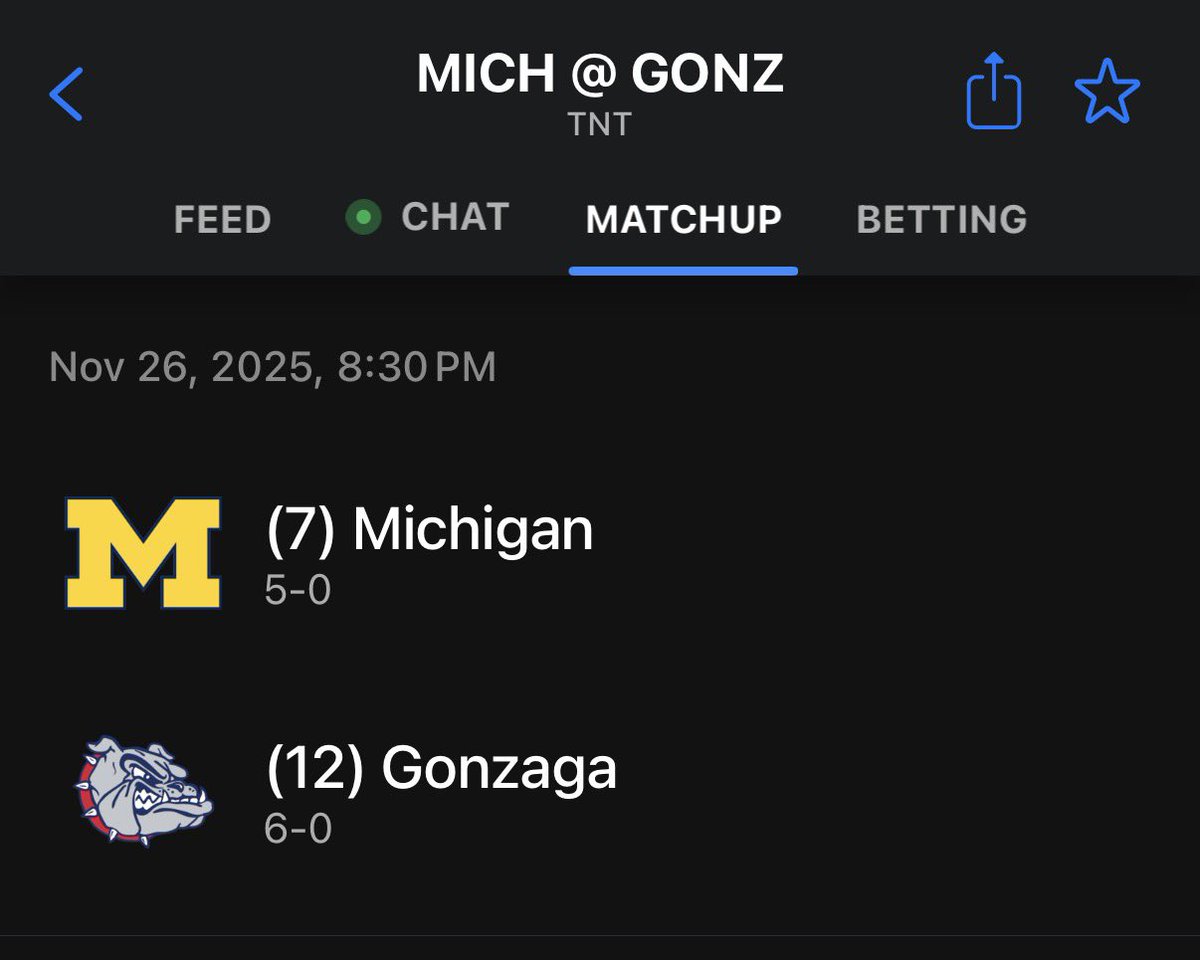
Task: Click the green live dot beside Chat
Action: pos(363,217)
